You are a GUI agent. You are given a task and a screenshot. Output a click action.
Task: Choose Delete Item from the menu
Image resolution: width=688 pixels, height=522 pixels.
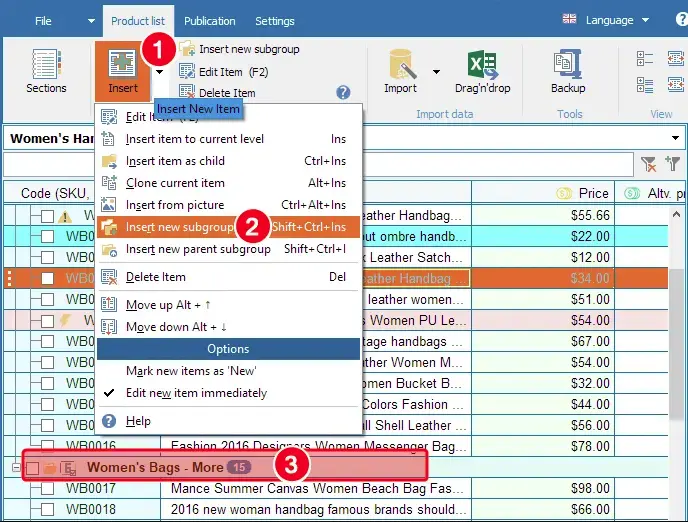(228, 277)
